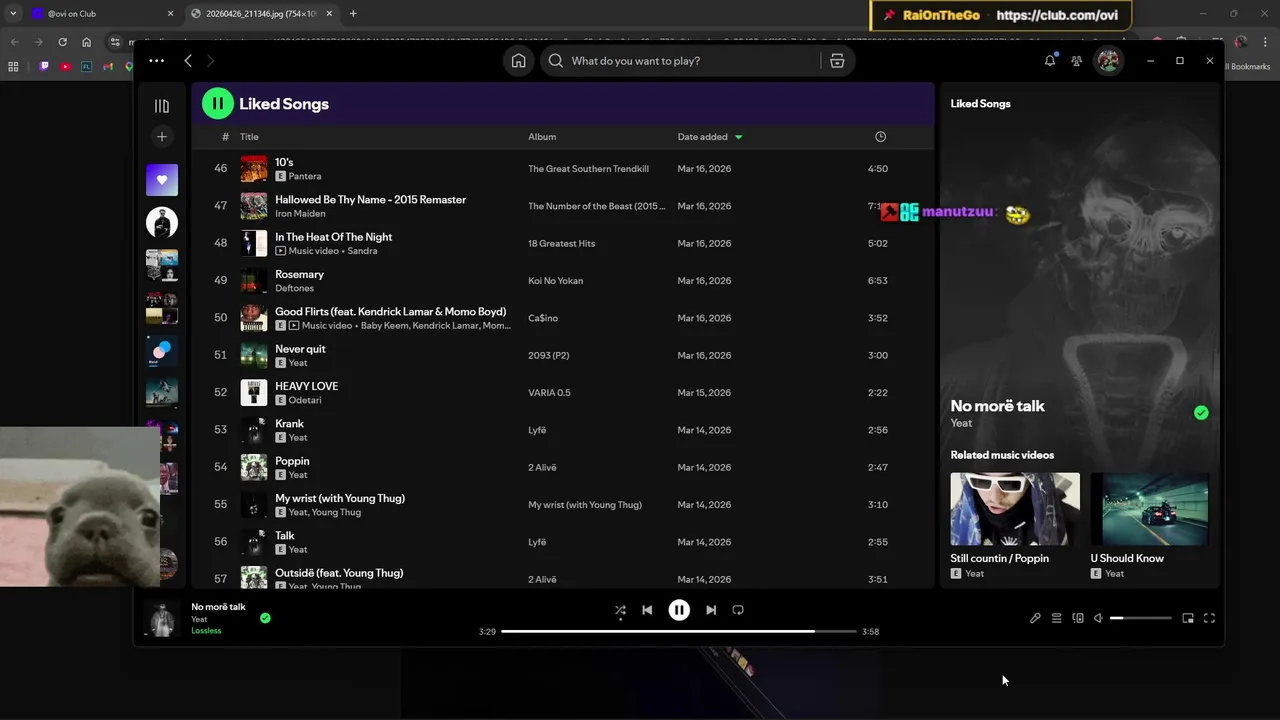Pause playback with the green Liked Songs button
The height and width of the screenshot is (720, 1280).
coord(217,103)
